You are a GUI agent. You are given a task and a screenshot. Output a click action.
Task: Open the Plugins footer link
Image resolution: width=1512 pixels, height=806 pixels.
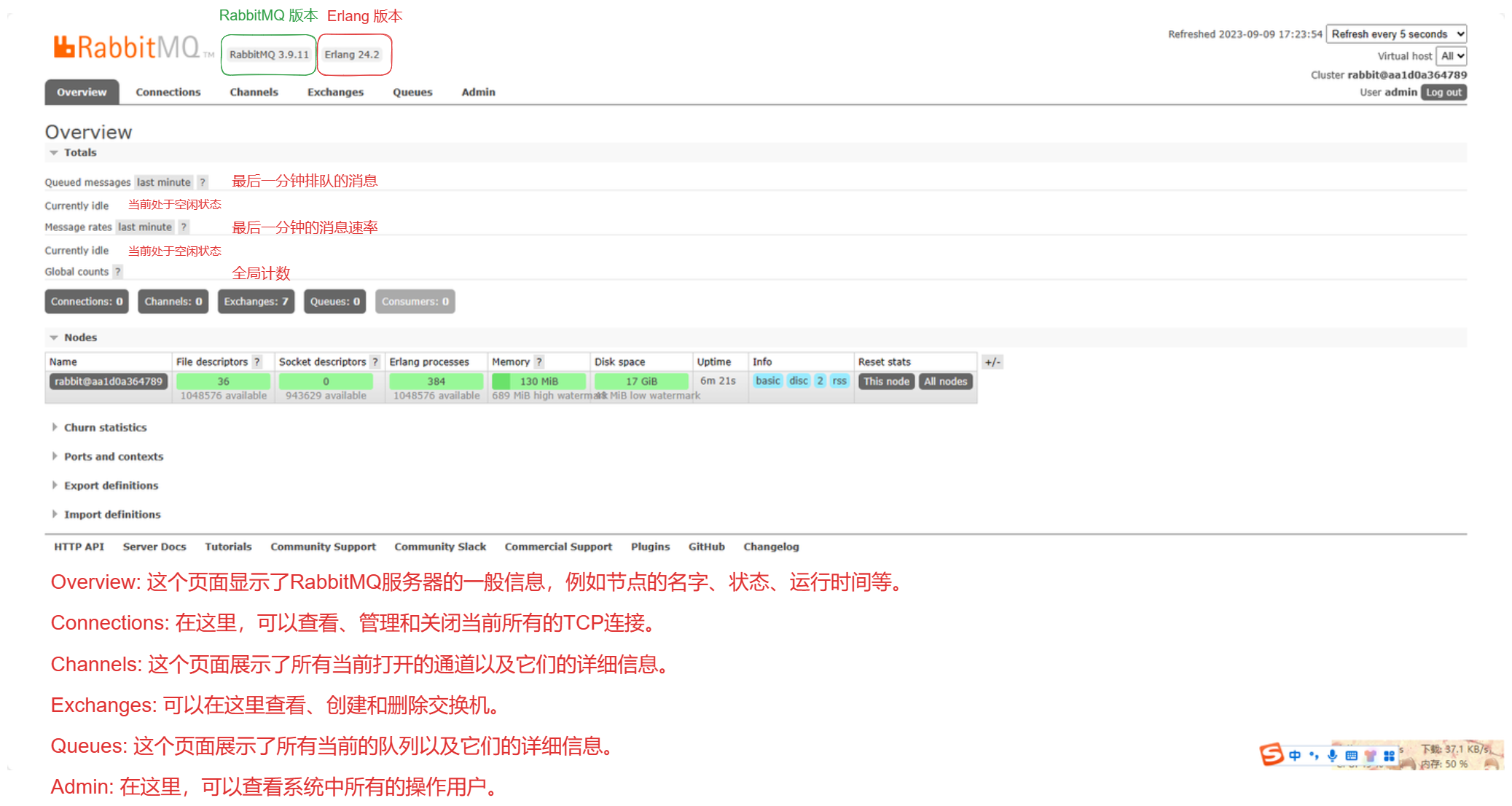650,547
